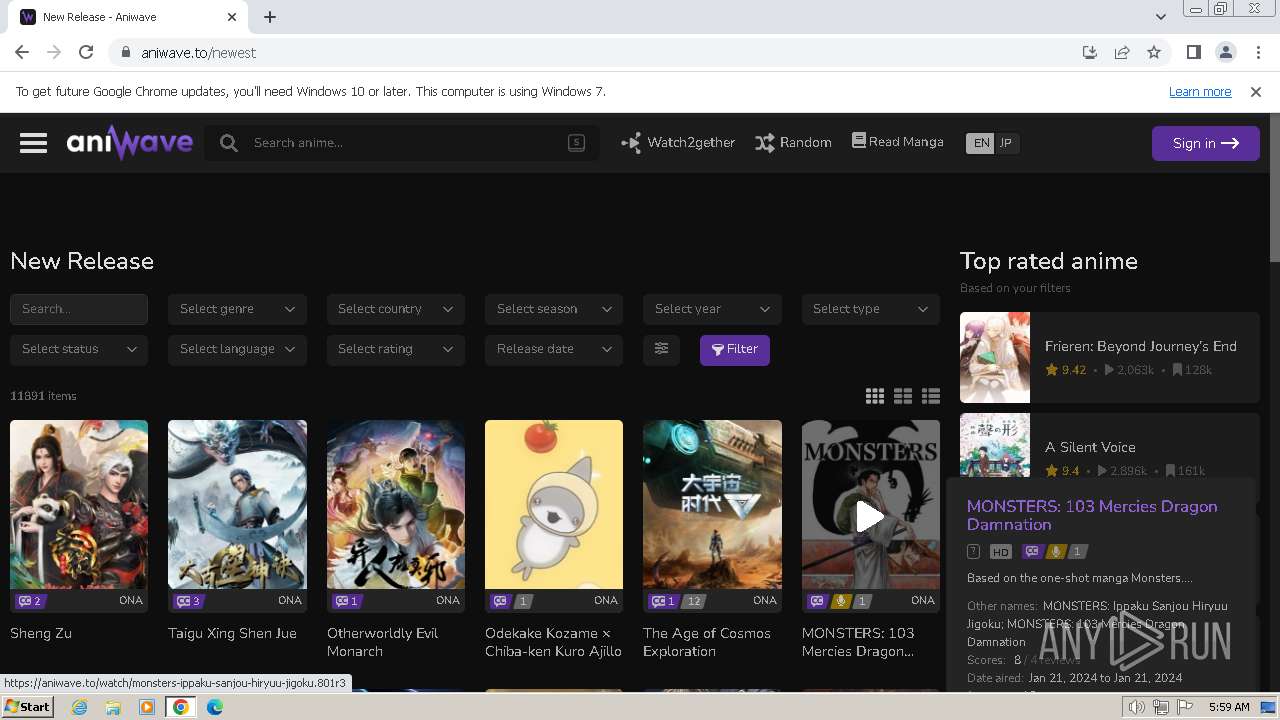Viewport: 1280px width, 720px height.
Task: Open Sheng Zu poster
Action: point(79,504)
